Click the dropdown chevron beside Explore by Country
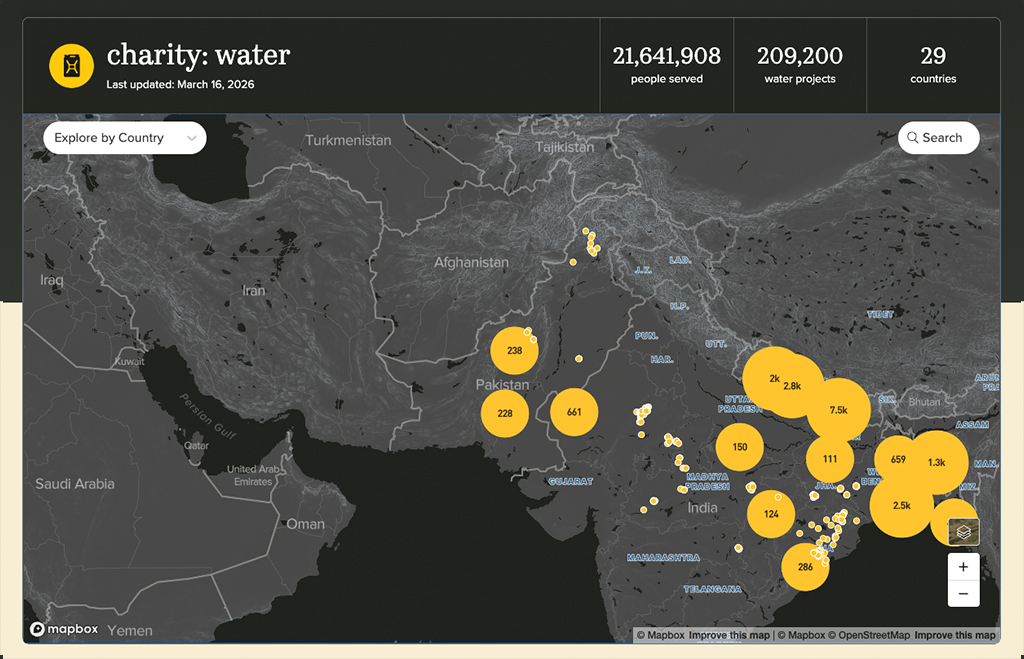This screenshot has height=659, width=1024. coord(191,138)
